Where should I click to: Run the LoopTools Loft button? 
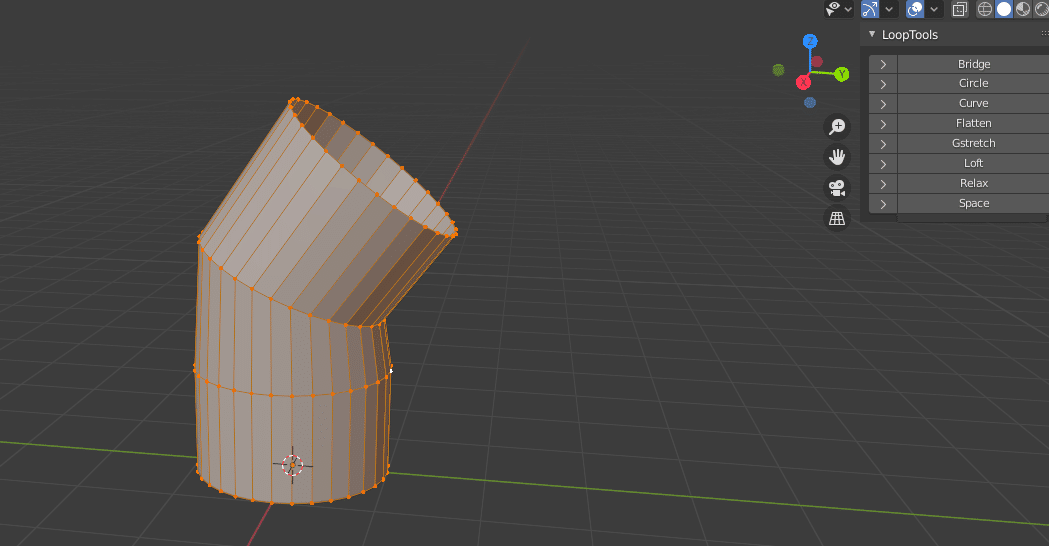(973, 164)
